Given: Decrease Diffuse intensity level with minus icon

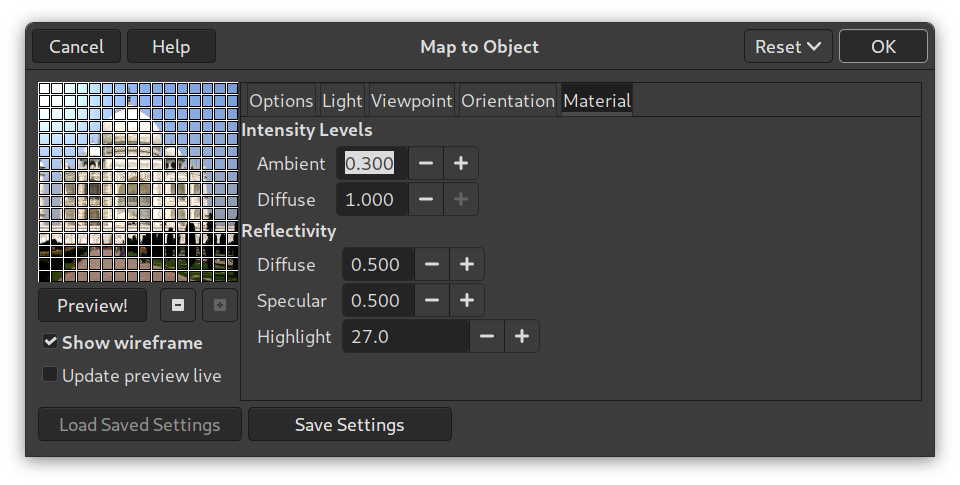Looking at the screenshot, I should point(425,199).
